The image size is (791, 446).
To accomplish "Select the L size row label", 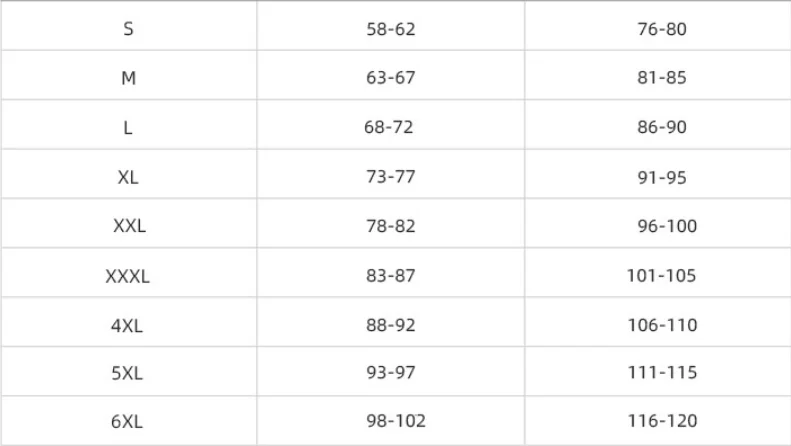I will pyautogui.click(x=128, y=127).
